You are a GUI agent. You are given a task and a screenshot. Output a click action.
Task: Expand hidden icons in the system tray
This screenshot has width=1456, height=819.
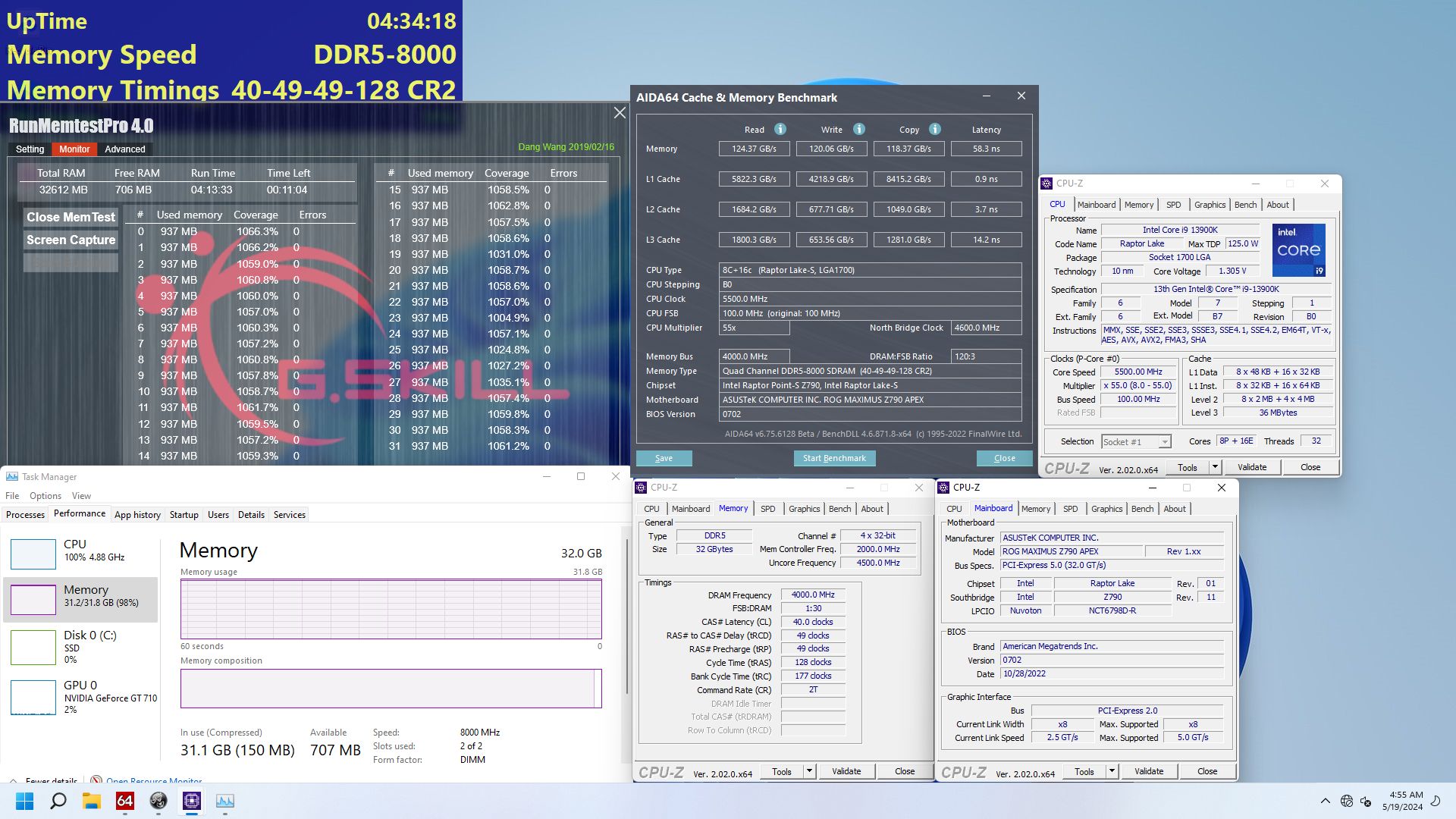pyautogui.click(x=1326, y=801)
